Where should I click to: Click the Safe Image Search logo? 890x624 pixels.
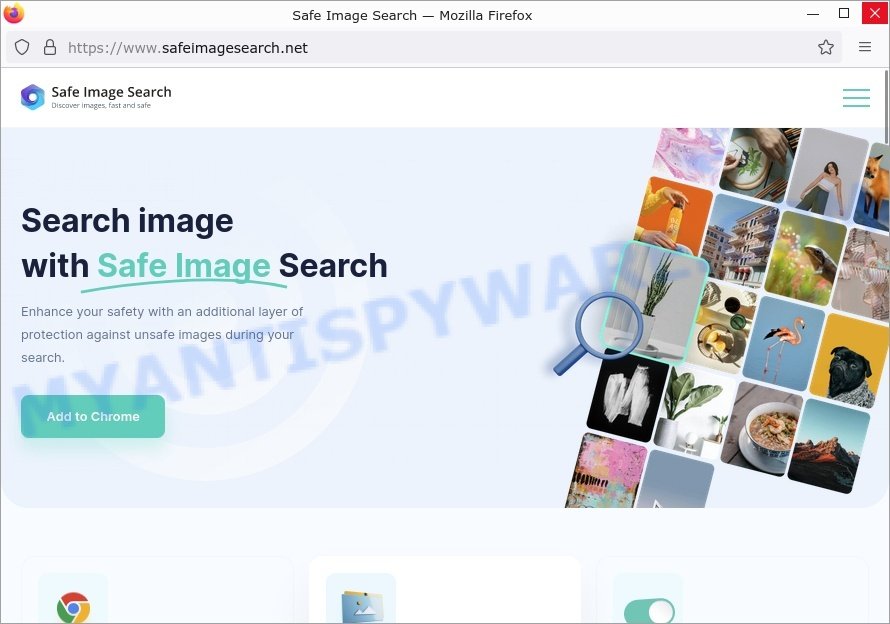click(96, 97)
